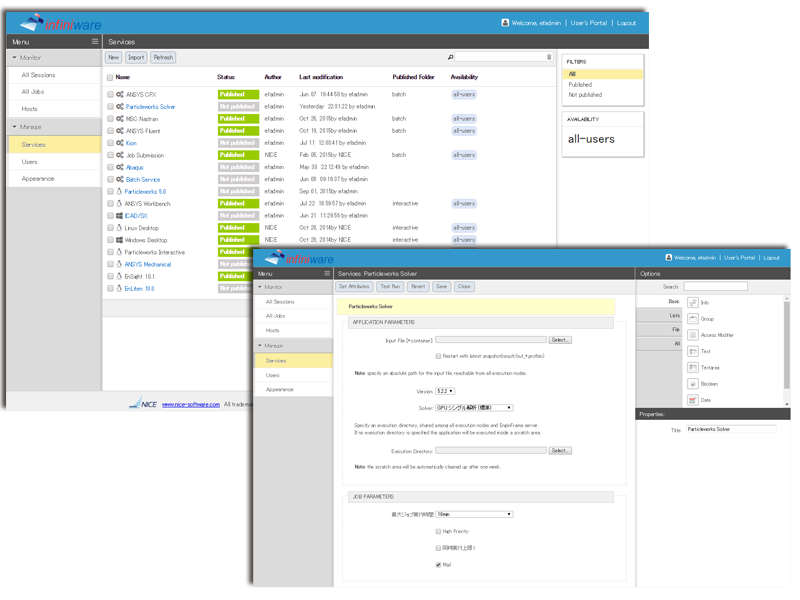Click the hamburger menu icon in back window Menu bar
The width and height of the screenshot is (800, 600).
(x=95, y=41)
